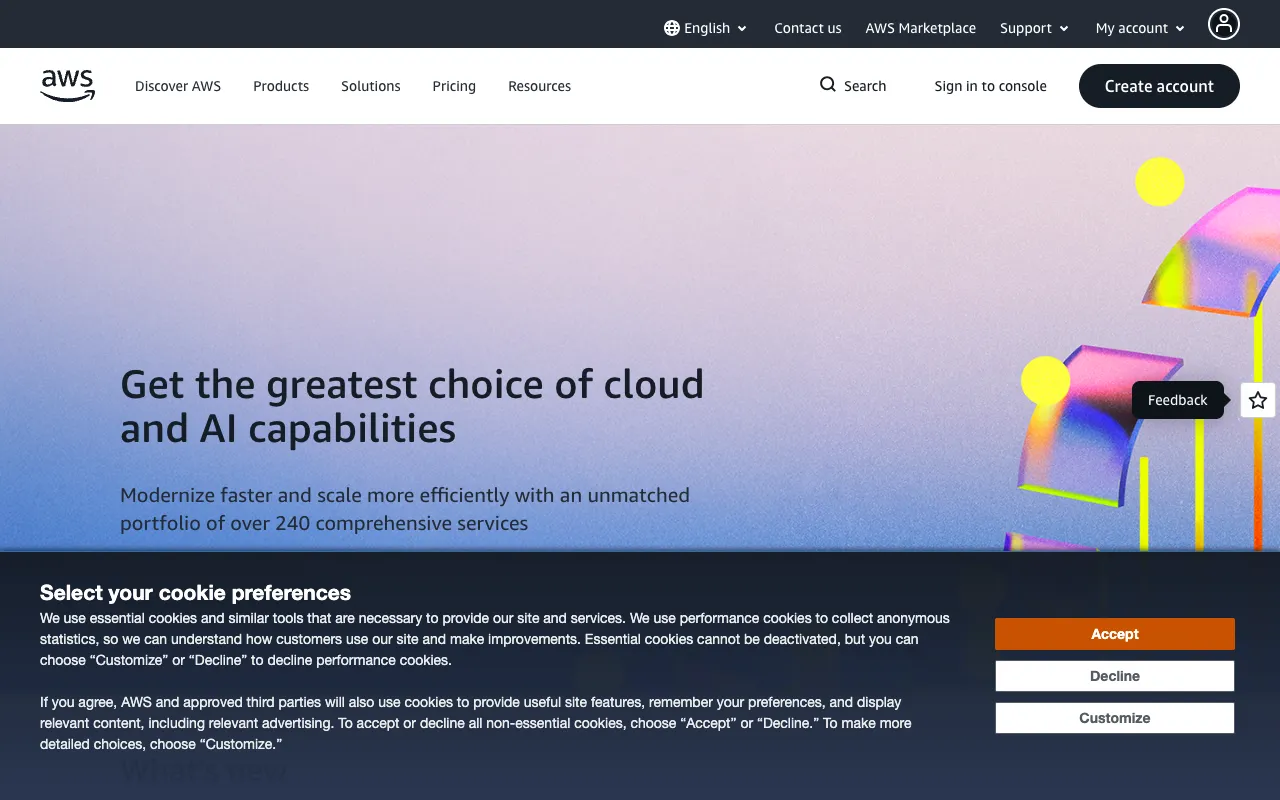Open the Support dropdown

coord(1033,28)
